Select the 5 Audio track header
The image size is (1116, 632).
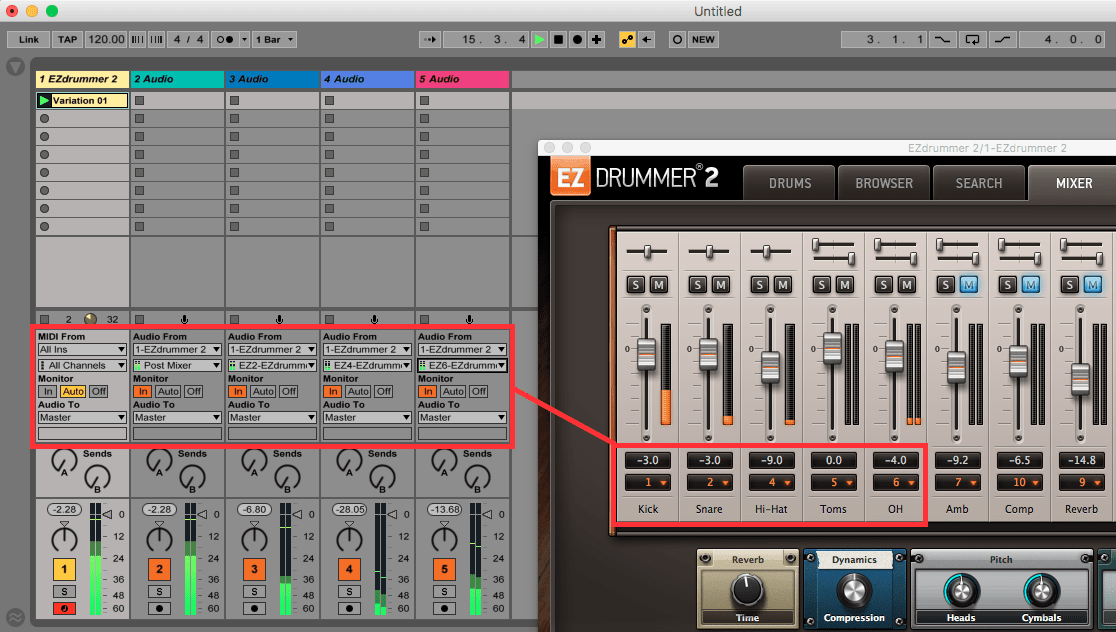463,79
